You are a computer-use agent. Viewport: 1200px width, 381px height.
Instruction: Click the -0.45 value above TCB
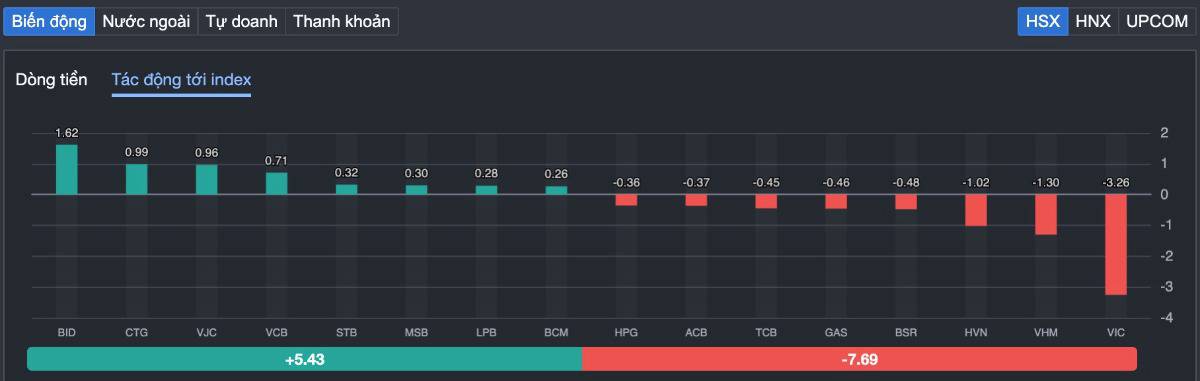[x=766, y=182]
